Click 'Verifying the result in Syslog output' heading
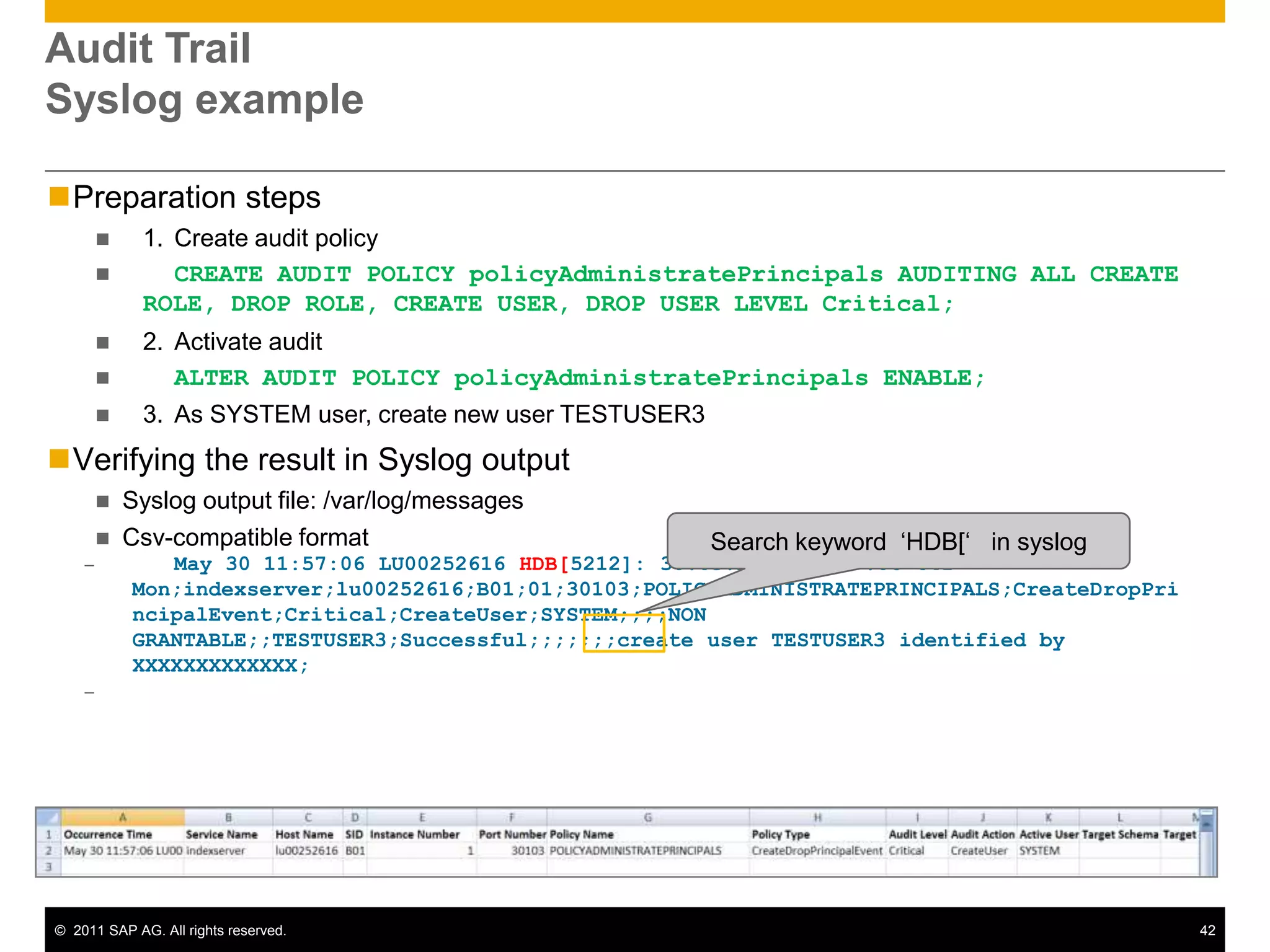Image resolution: width=1270 pixels, height=952 pixels. [321, 460]
